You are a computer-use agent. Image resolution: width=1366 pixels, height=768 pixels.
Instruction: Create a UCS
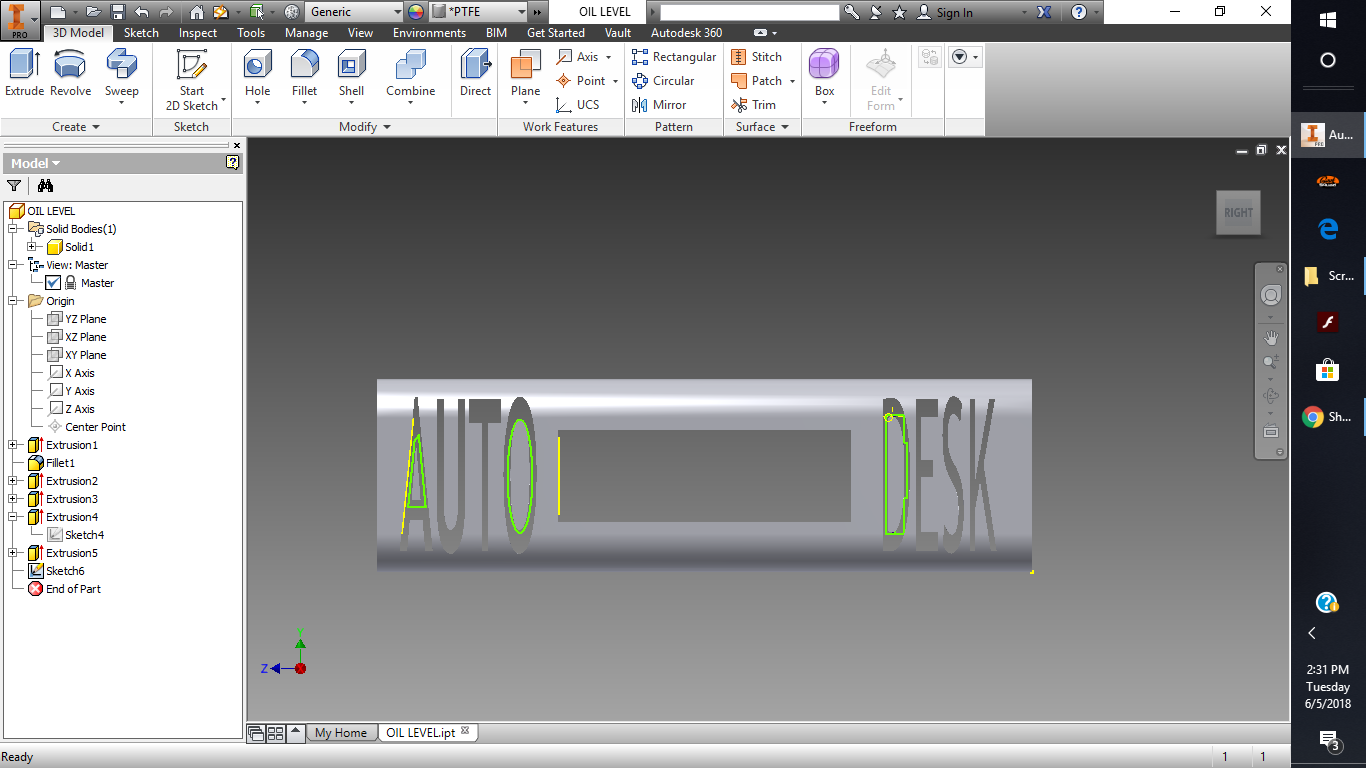coord(578,105)
